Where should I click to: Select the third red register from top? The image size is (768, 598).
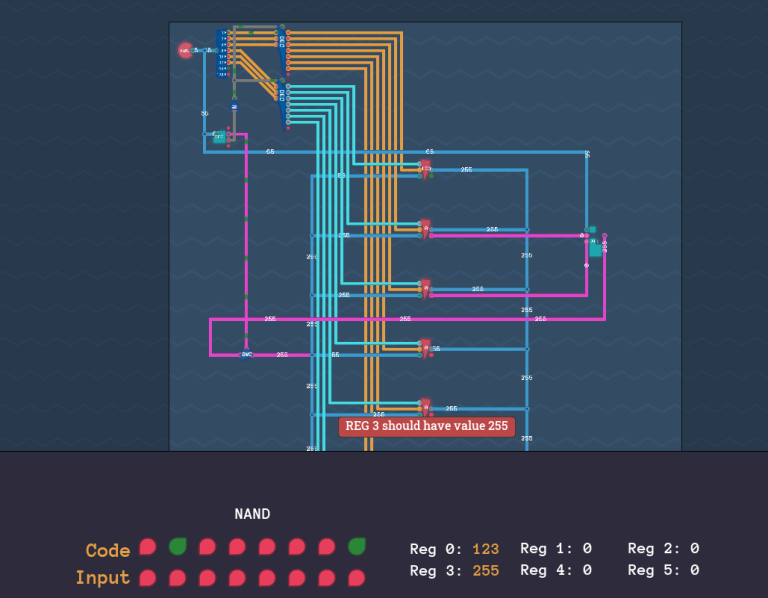[425, 288]
